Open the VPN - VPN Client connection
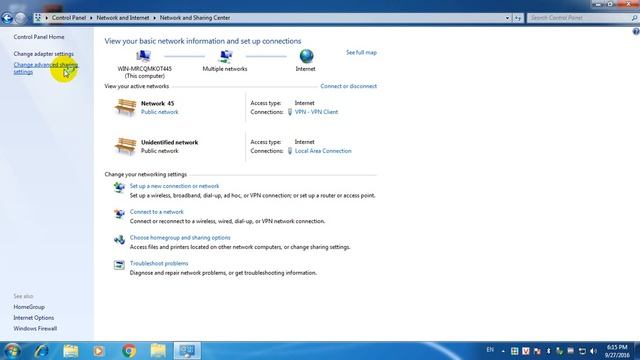Viewport: 640px width, 360px height. pyautogui.click(x=316, y=112)
